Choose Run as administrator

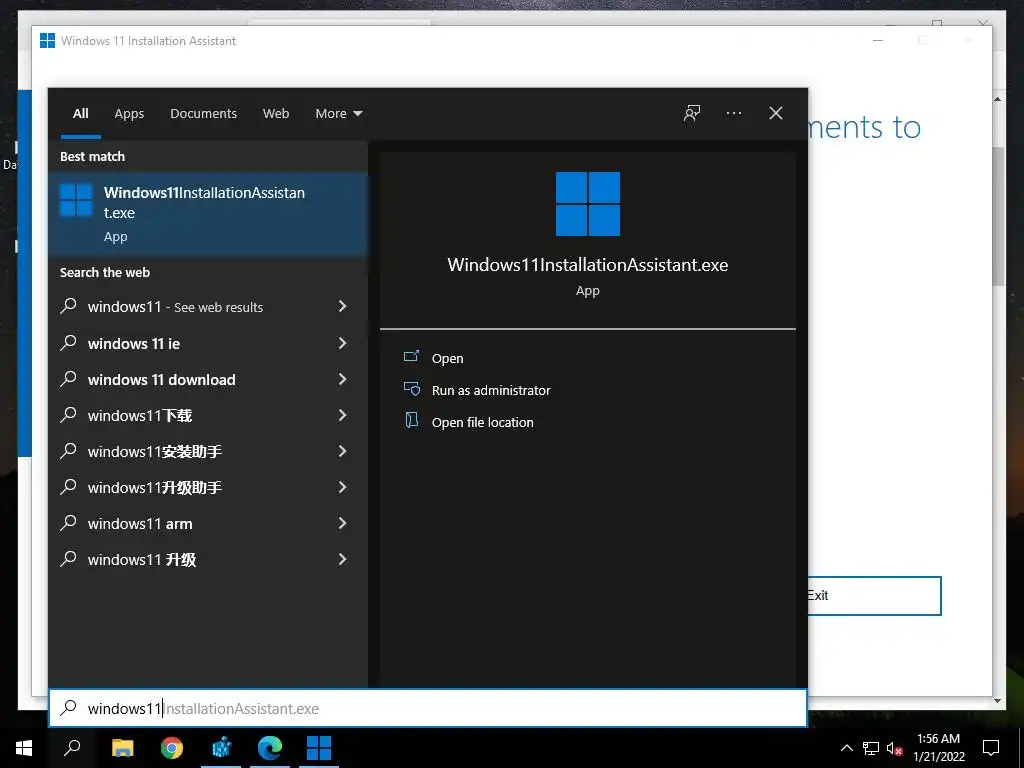tap(491, 390)
